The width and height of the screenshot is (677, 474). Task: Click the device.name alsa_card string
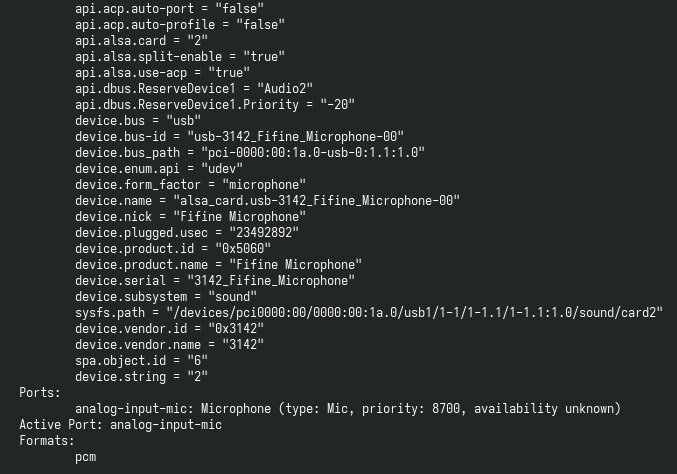coord(316,200)
